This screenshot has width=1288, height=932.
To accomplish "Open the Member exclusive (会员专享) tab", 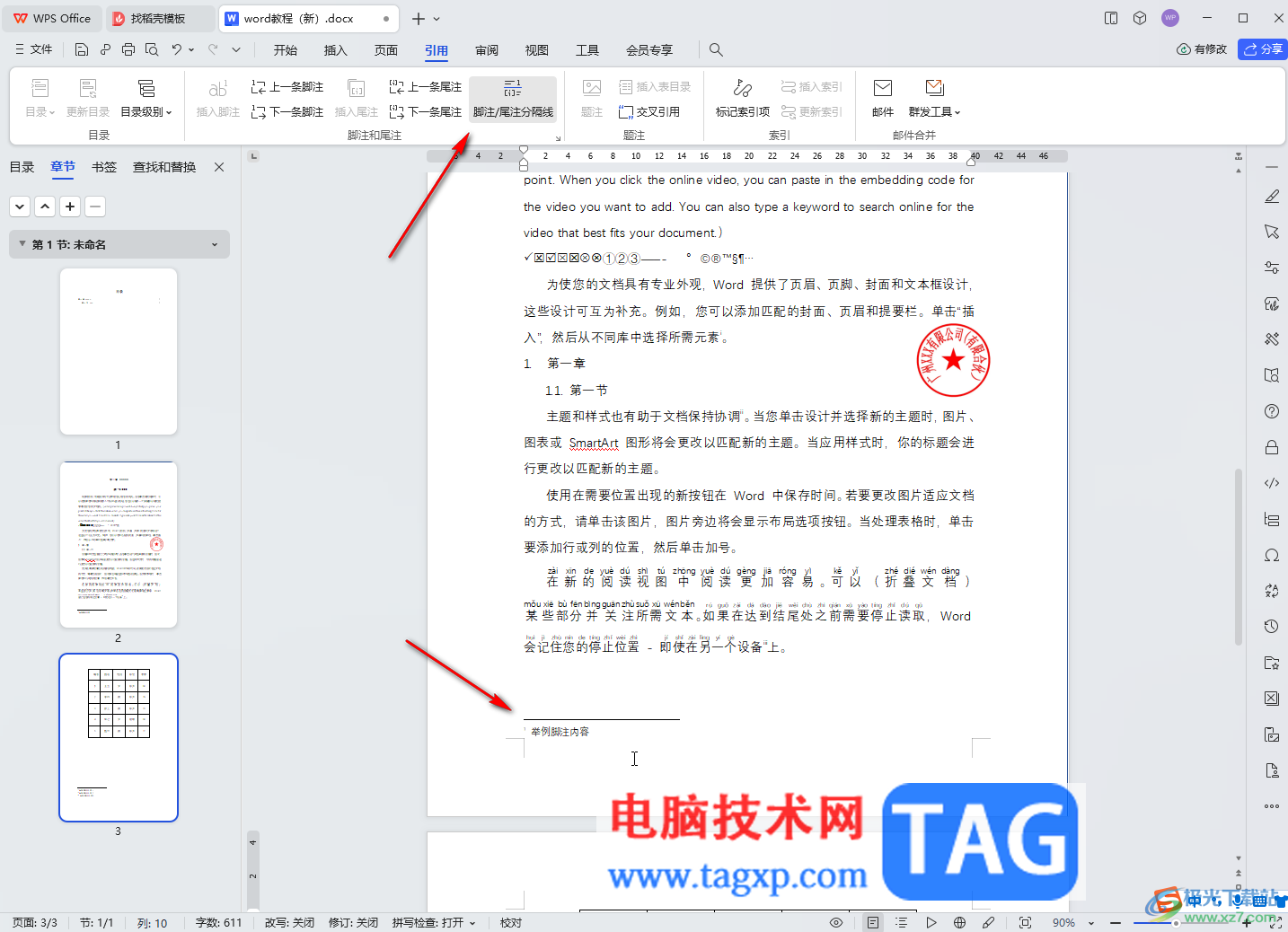I will coord(649,50).
